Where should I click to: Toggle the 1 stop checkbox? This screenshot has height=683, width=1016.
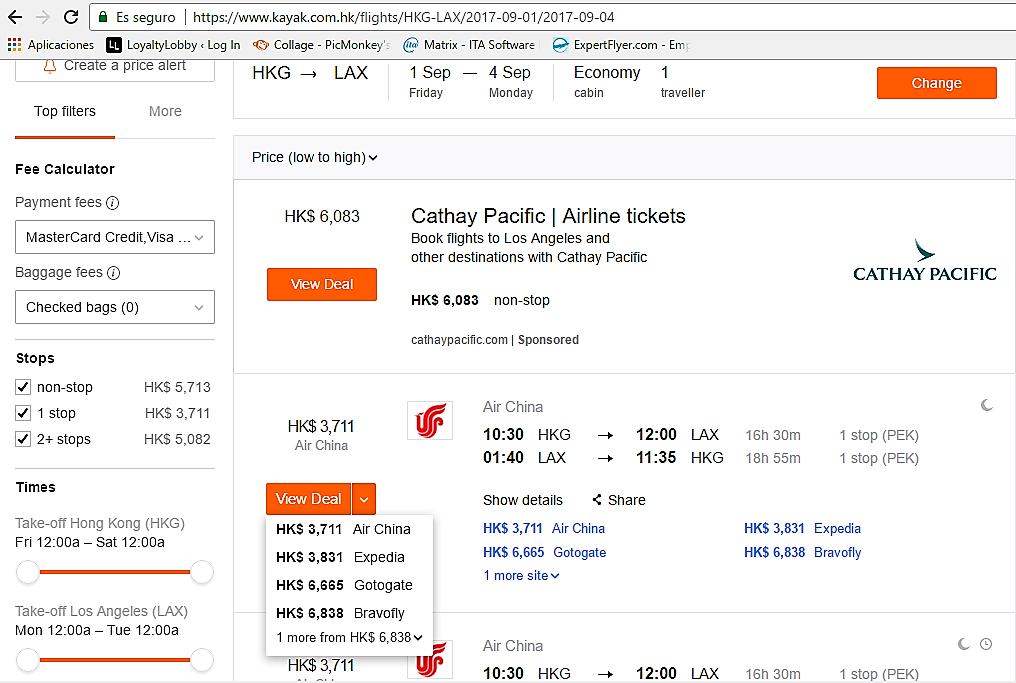[23, 413]
